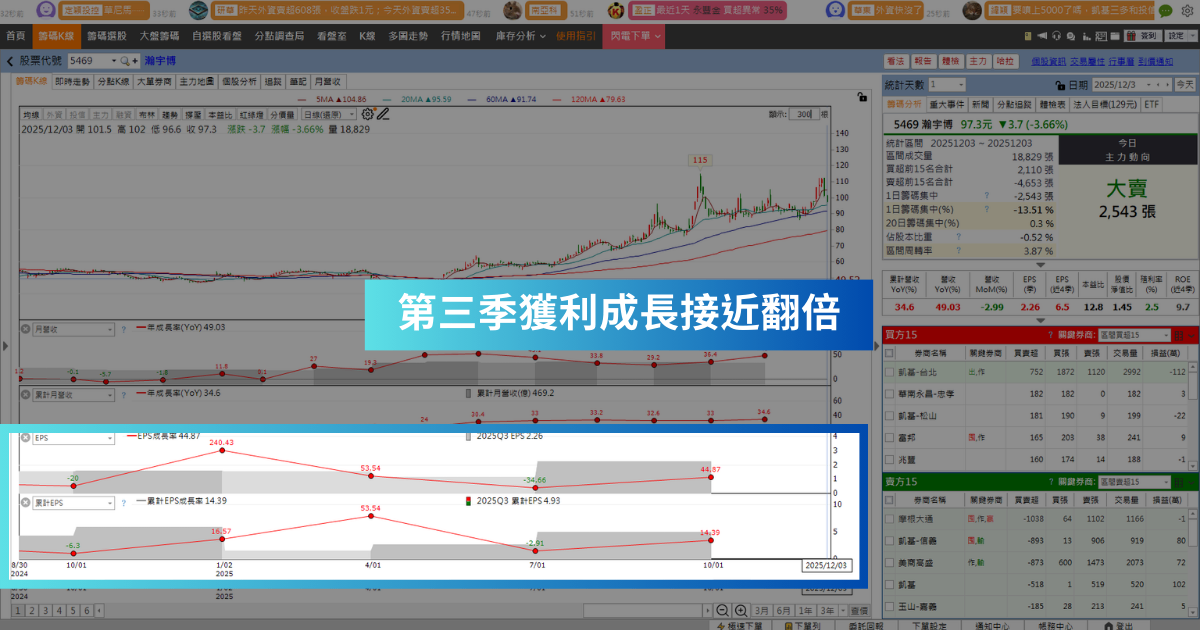1200x630 pixels.
Task: Select the pencil drawing tool
Action: (x=382, y=114)
